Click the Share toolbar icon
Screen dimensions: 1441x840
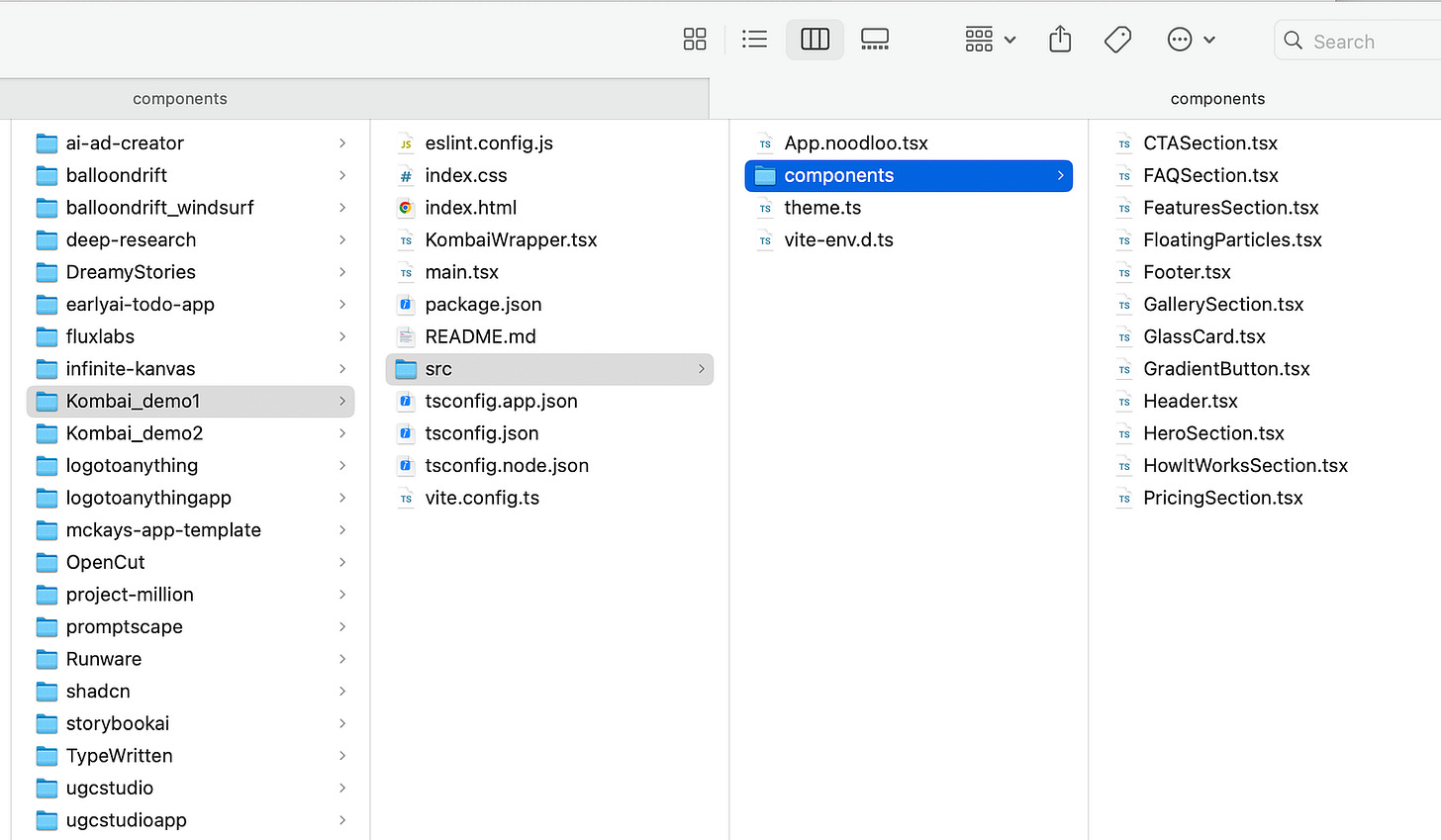pyautogui.click(x=1060, y=40)
